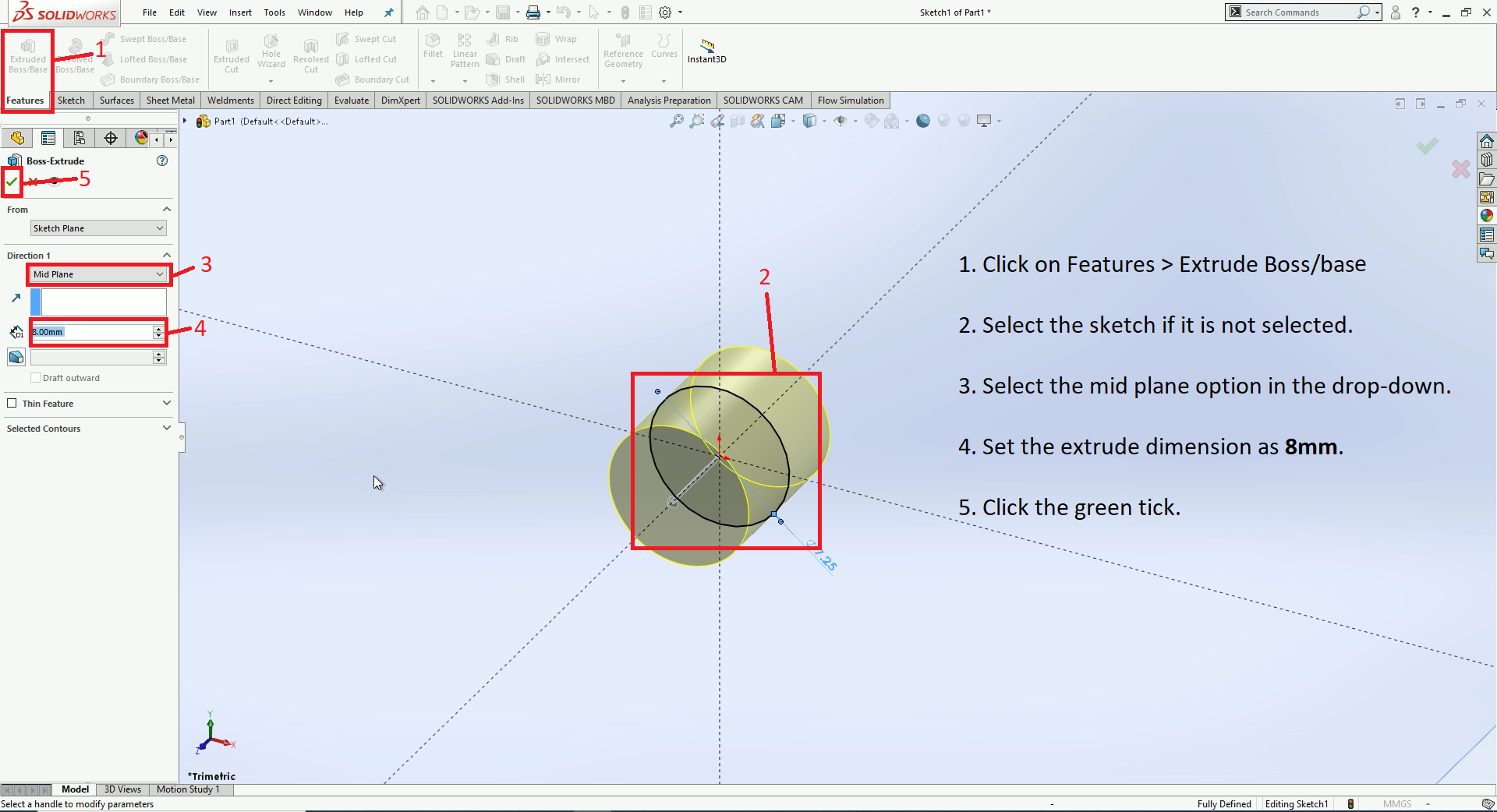Open the Mid Plane end condition dropdown
Screen dimensions: 1497x812
click(x=98, y=274)
